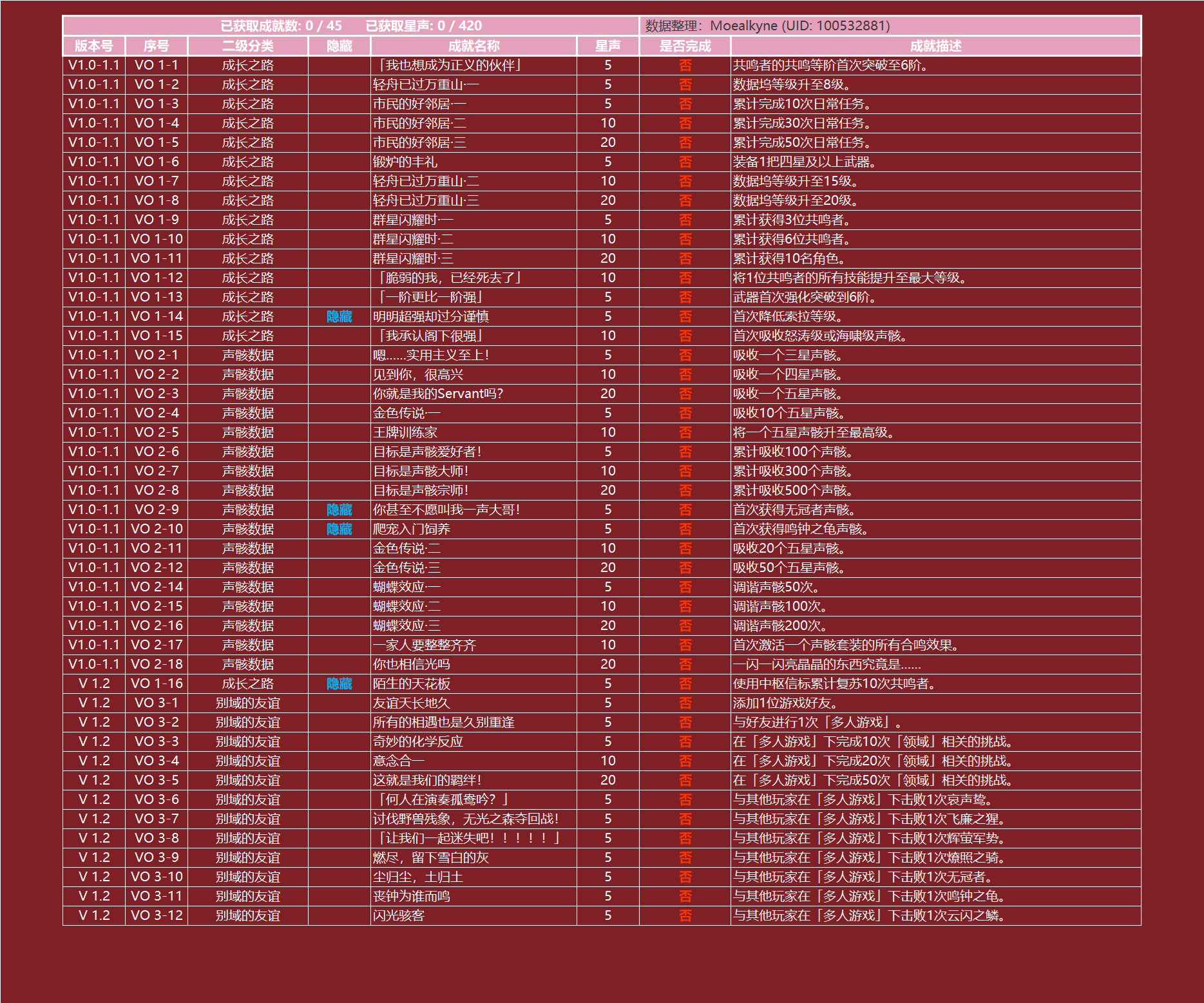Select the 数据整理 Moealkyne credit cell
The height and width of the screenshot is (1003, 1204).
pyautogui.click(x=767, y=26)
